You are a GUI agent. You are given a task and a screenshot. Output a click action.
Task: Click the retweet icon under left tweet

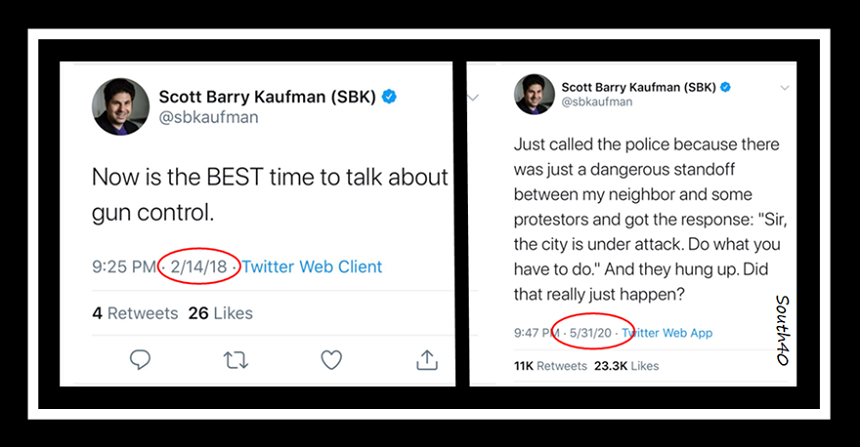coord(236,360)
